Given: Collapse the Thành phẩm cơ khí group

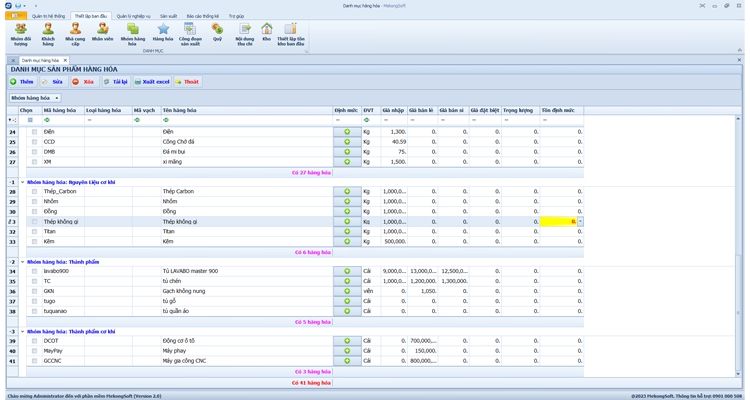Looking at the screenshot, I should [x=23, y=331].
